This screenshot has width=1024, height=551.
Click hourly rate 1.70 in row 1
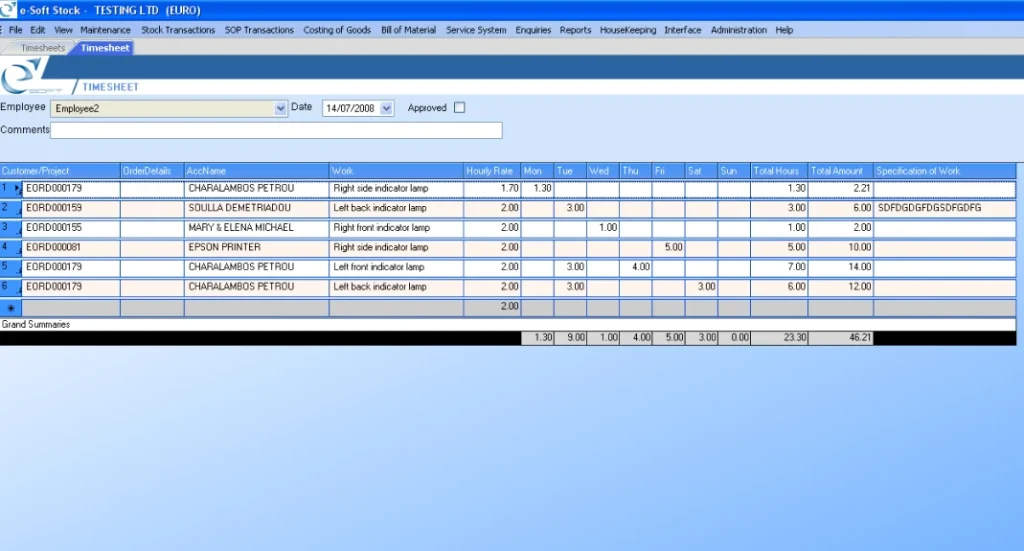tap(492, 189)
